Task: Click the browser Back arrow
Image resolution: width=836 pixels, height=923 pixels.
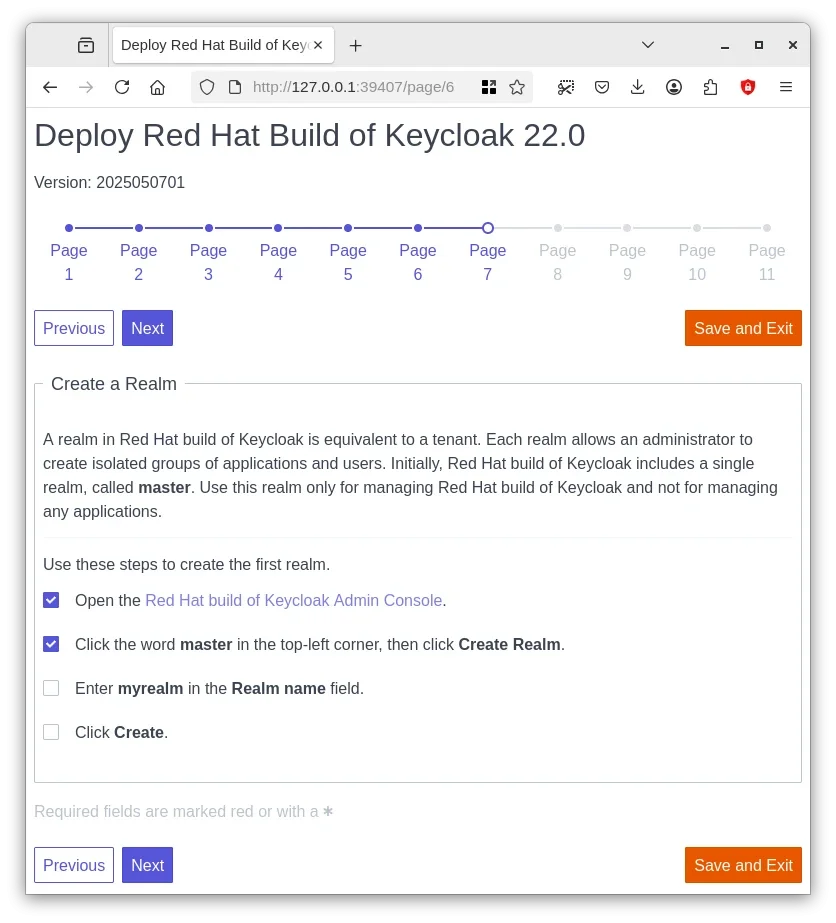Action: click(x=50, y=87)
